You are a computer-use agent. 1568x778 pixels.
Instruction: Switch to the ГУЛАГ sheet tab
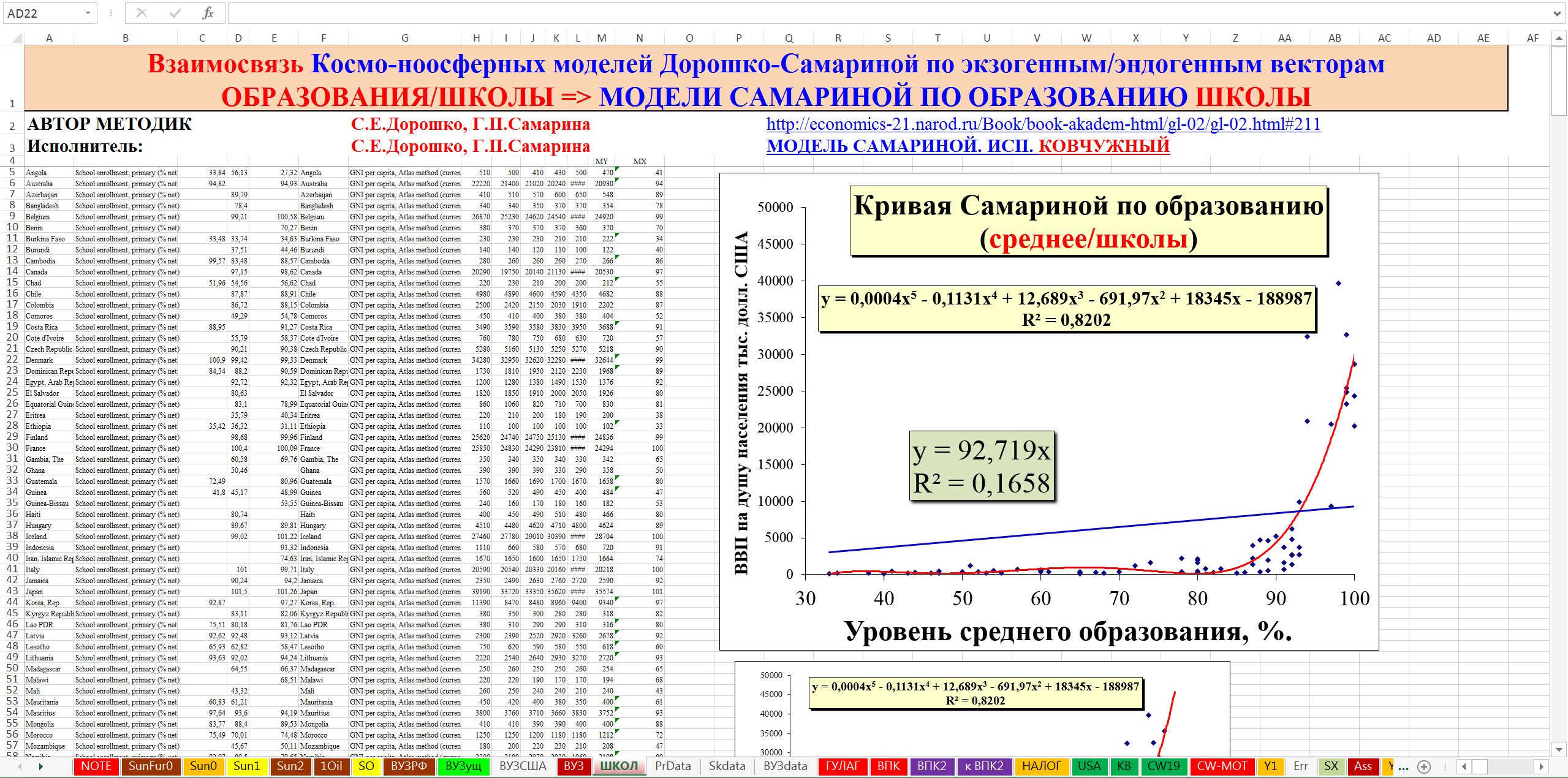tap(843, 766)
